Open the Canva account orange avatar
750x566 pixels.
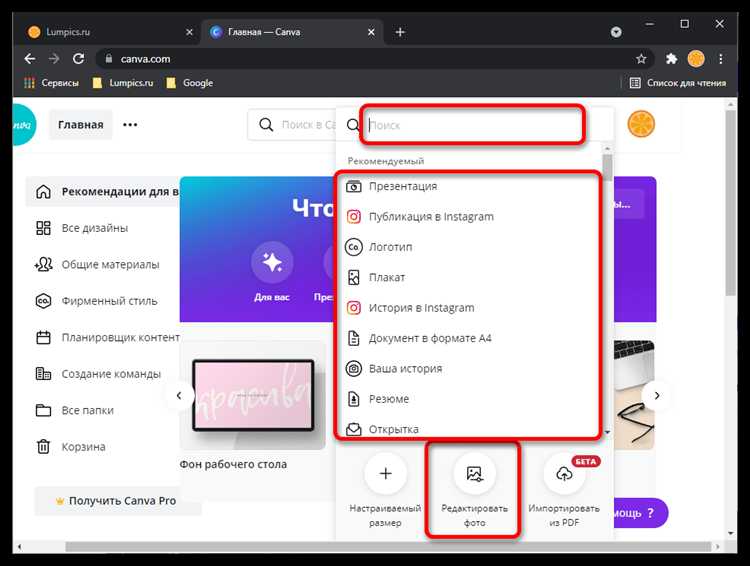(641, 124)
